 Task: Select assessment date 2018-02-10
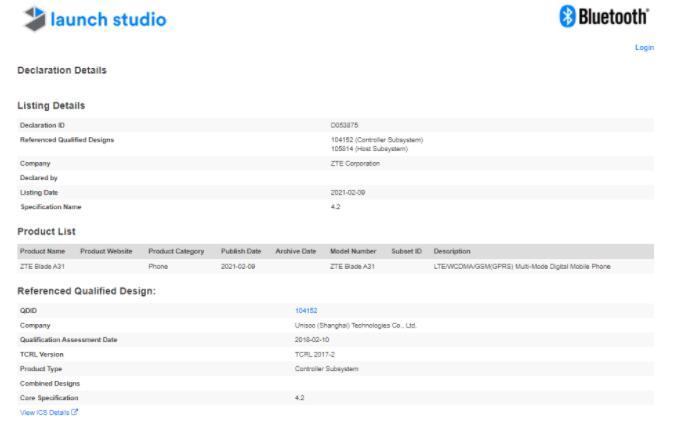(x=312, y=340)
